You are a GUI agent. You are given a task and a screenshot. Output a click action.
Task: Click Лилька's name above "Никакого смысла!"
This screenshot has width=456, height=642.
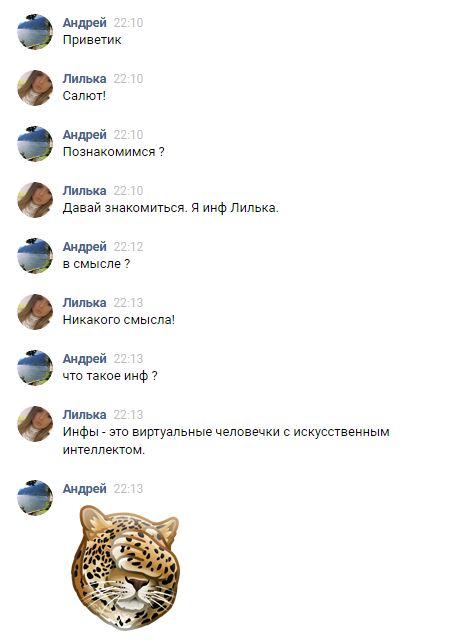tap(84, 303)
